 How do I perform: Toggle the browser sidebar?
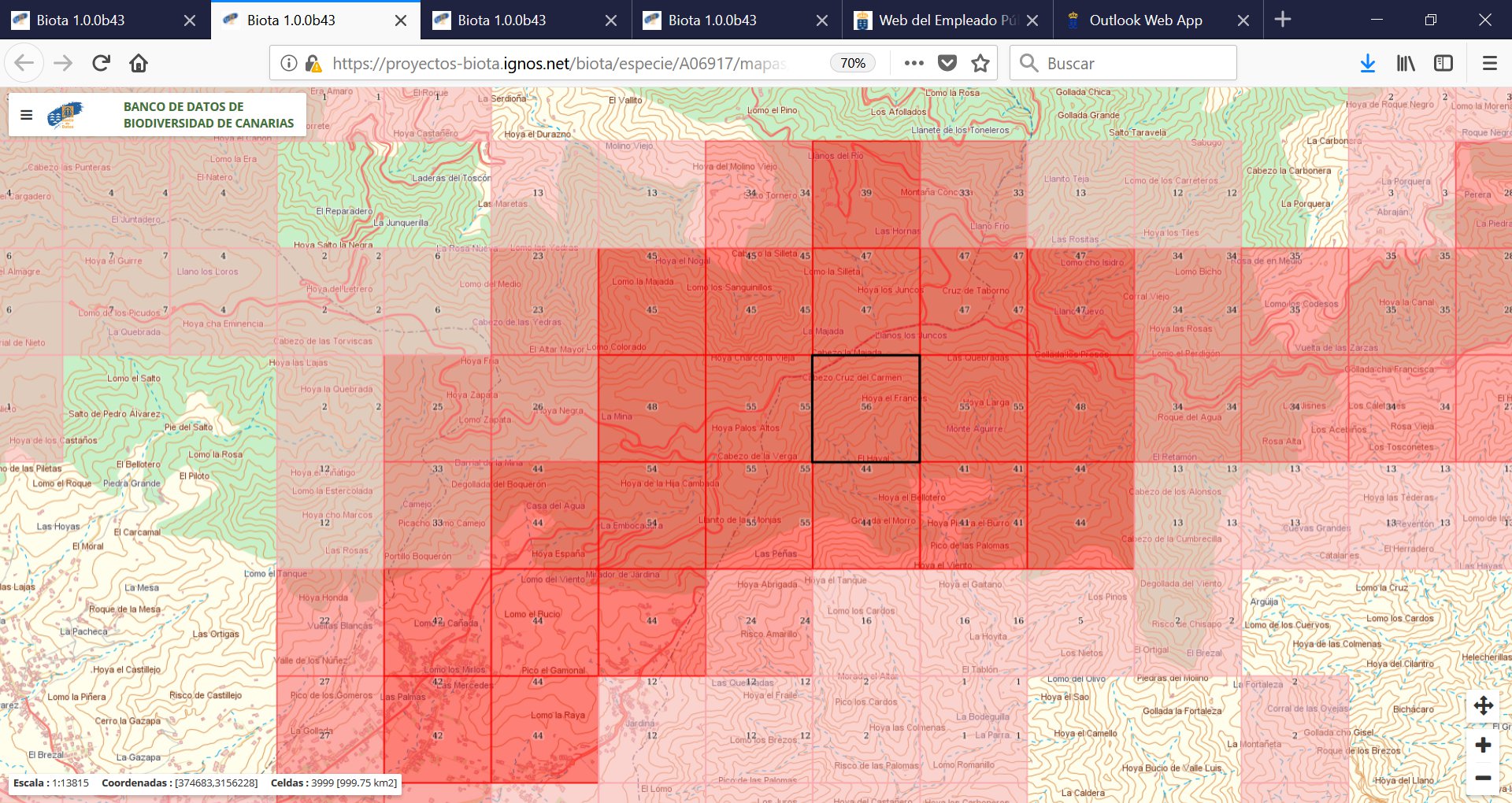tap(1443, 63)
